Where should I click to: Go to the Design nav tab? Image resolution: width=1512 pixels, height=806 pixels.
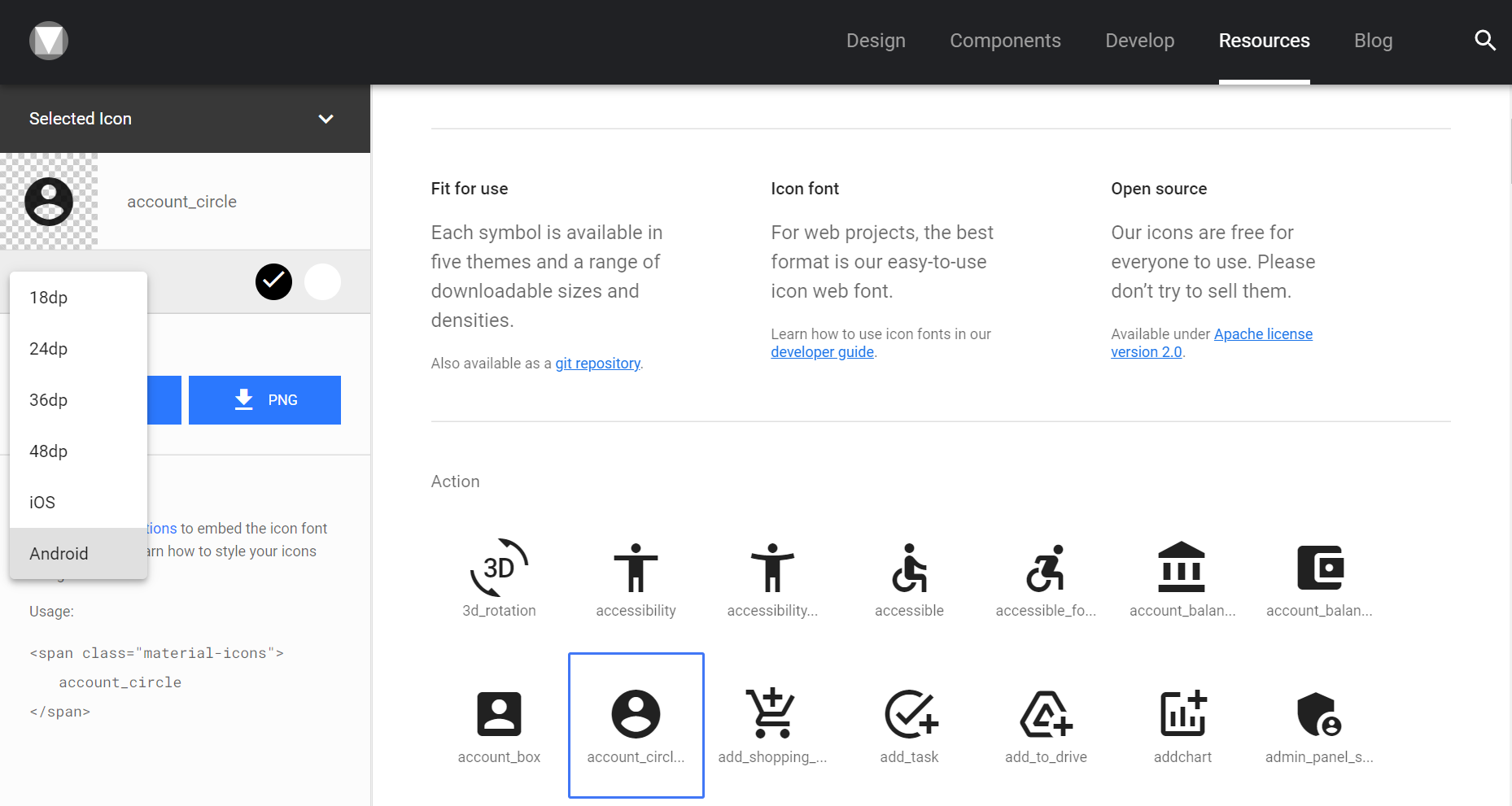[x=876, y=41]
